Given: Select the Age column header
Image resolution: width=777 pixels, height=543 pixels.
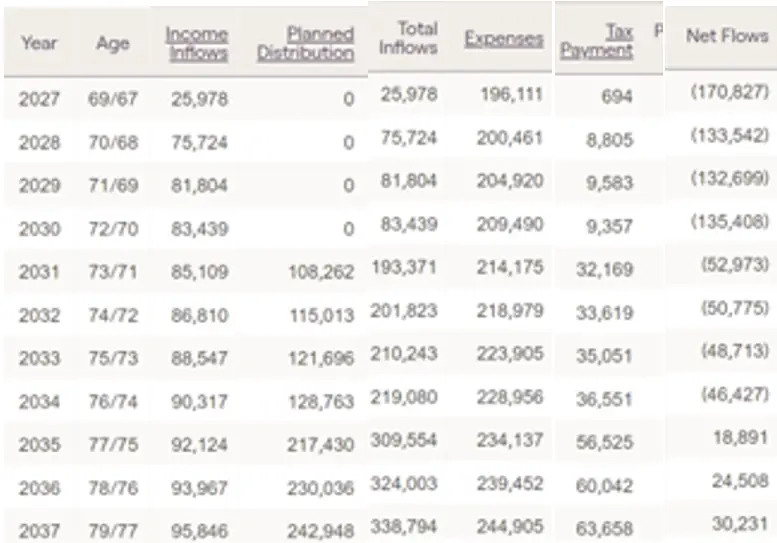Looking at the screenshot, I should (x=113, y=44).
